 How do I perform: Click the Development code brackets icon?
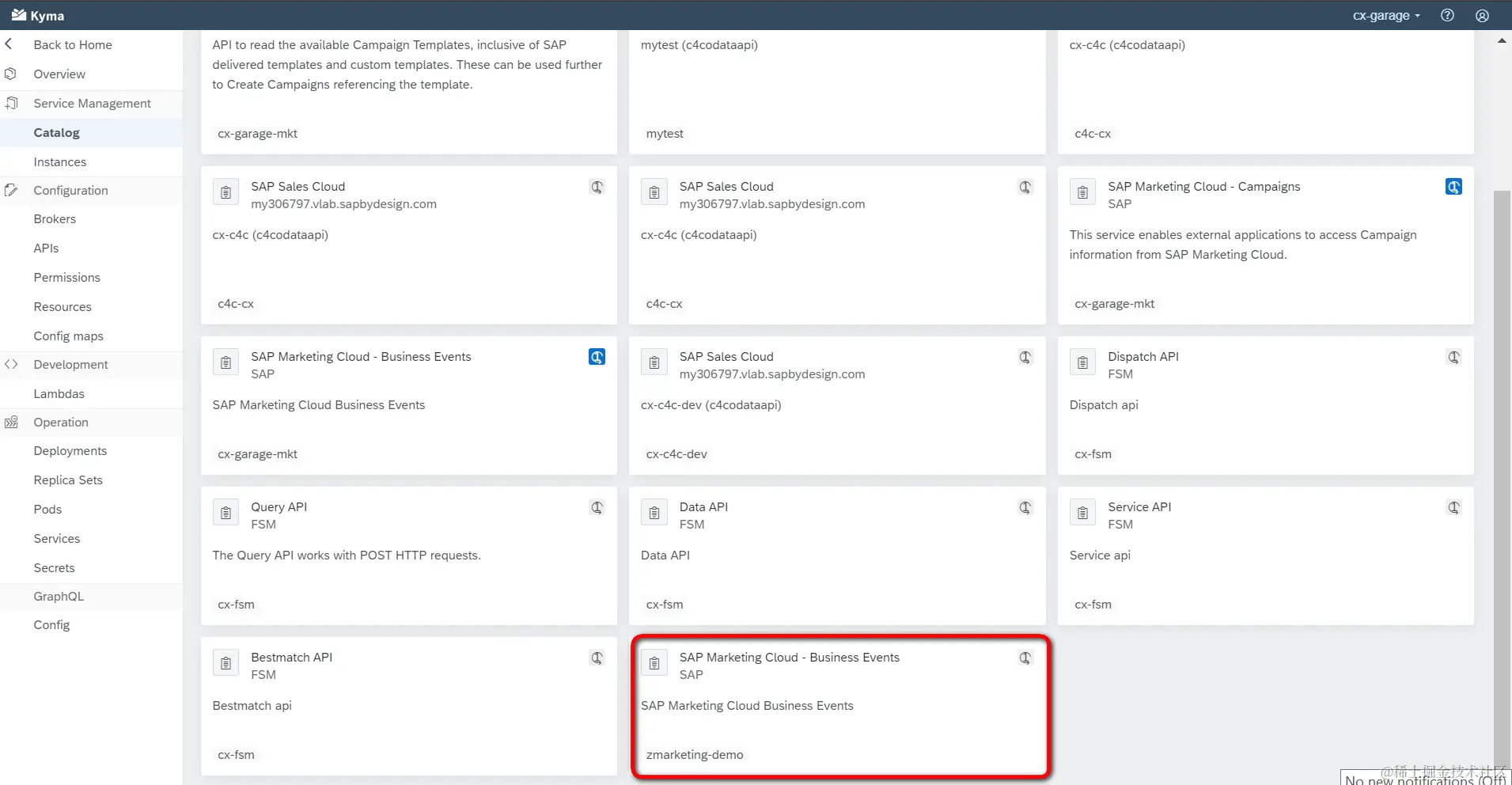(x=11, y=364)
